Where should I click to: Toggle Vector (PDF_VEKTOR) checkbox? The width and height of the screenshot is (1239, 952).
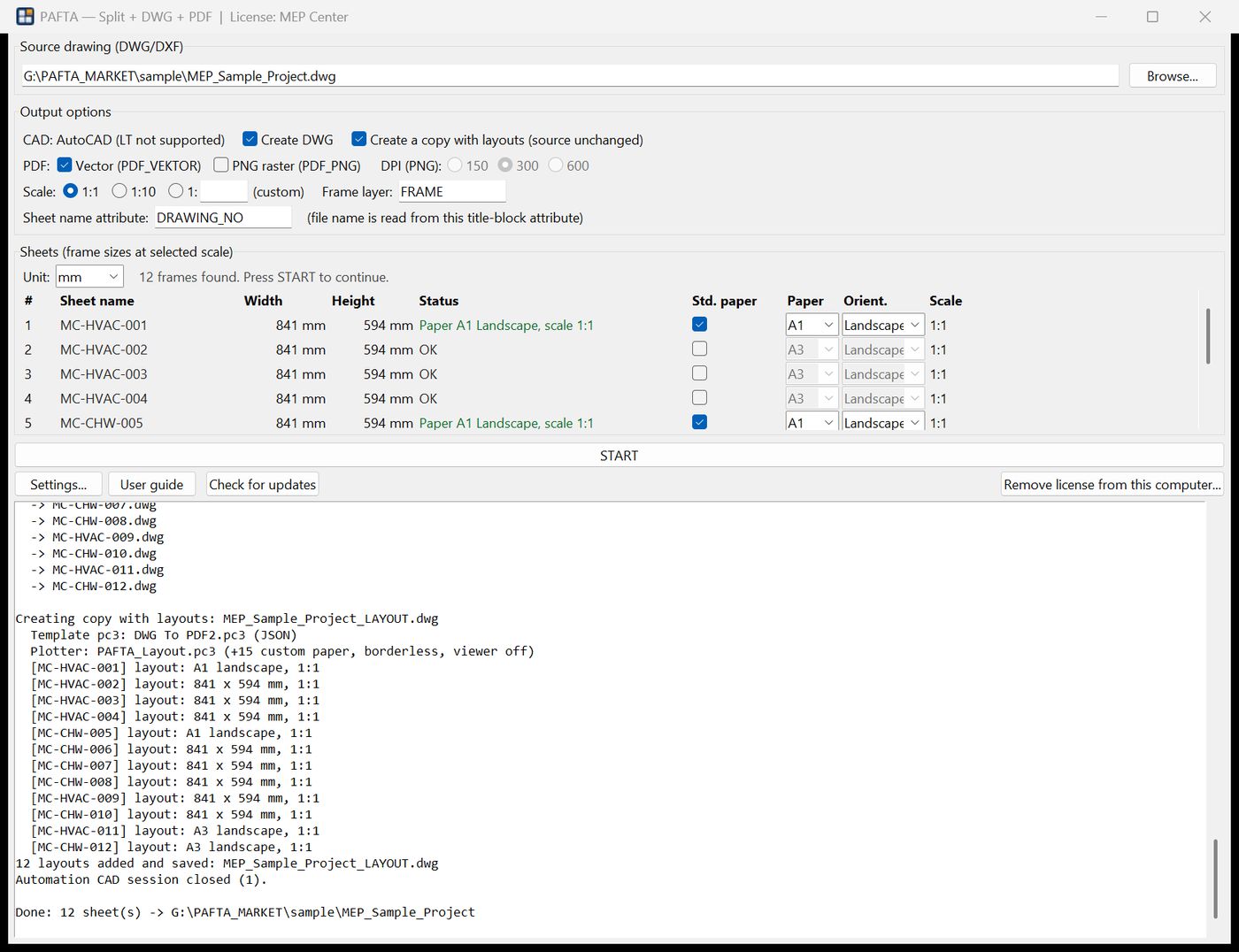(64, 165)
